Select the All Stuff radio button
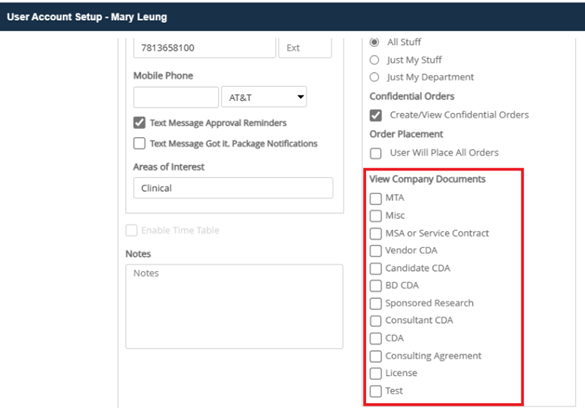Screen dimensions: 585x413 (374, 42)
